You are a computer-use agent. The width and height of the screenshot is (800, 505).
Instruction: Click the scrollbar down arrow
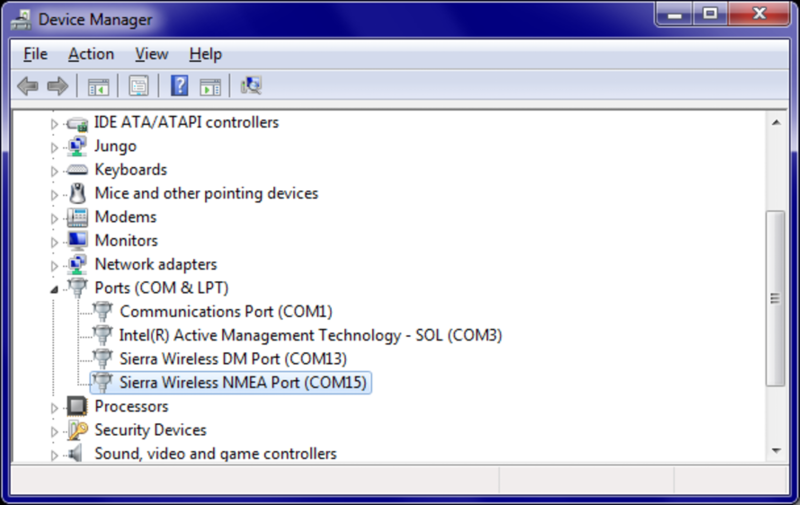(776, 451)
